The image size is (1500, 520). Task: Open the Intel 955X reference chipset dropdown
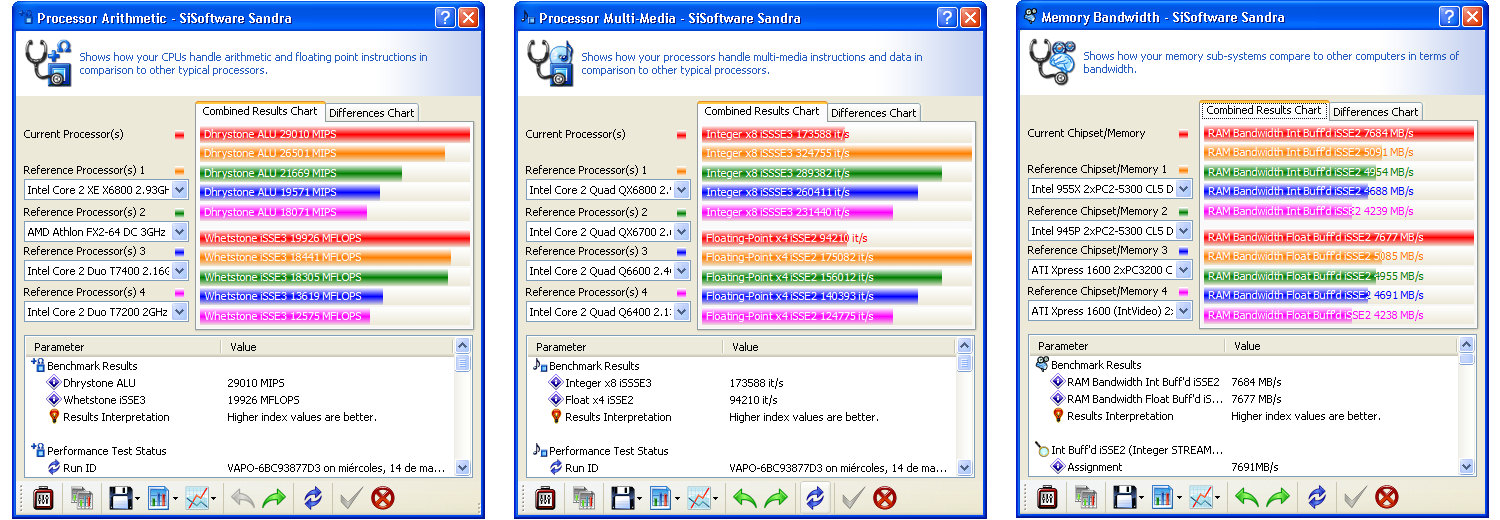[1184, 188]
